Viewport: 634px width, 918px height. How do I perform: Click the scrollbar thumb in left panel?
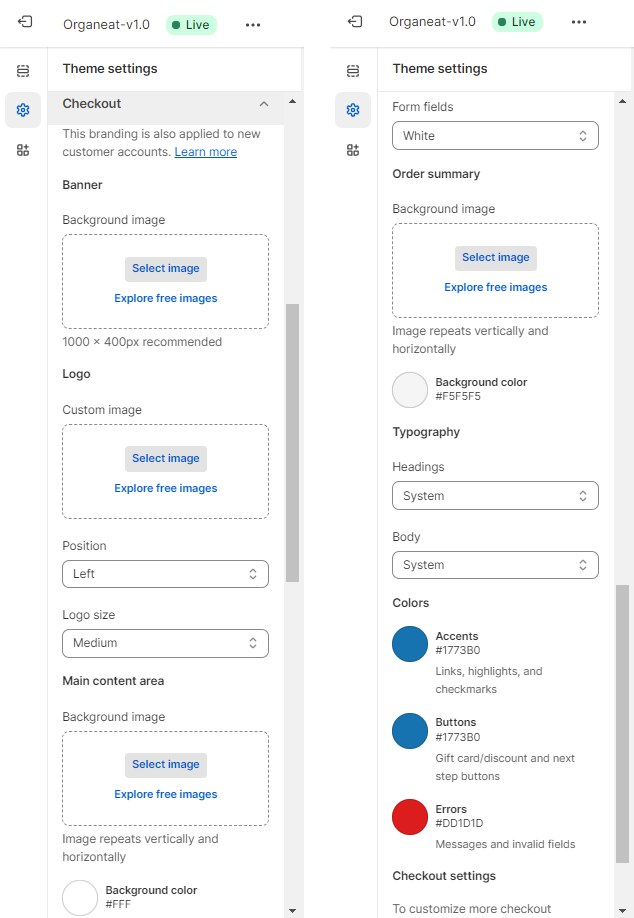pyautogui.click(x=292, y=443)
